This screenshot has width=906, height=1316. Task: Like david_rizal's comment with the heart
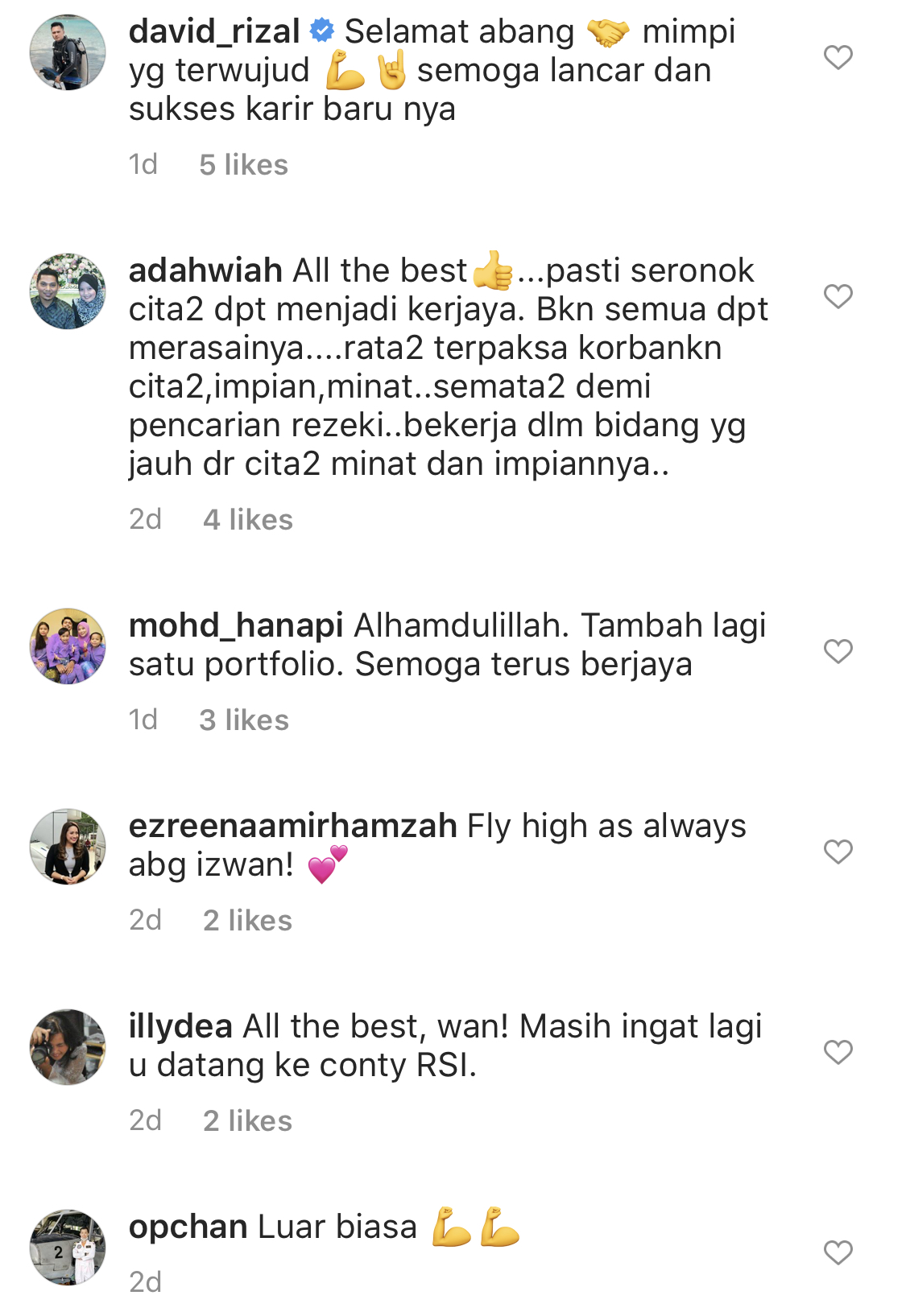(838, 57)
